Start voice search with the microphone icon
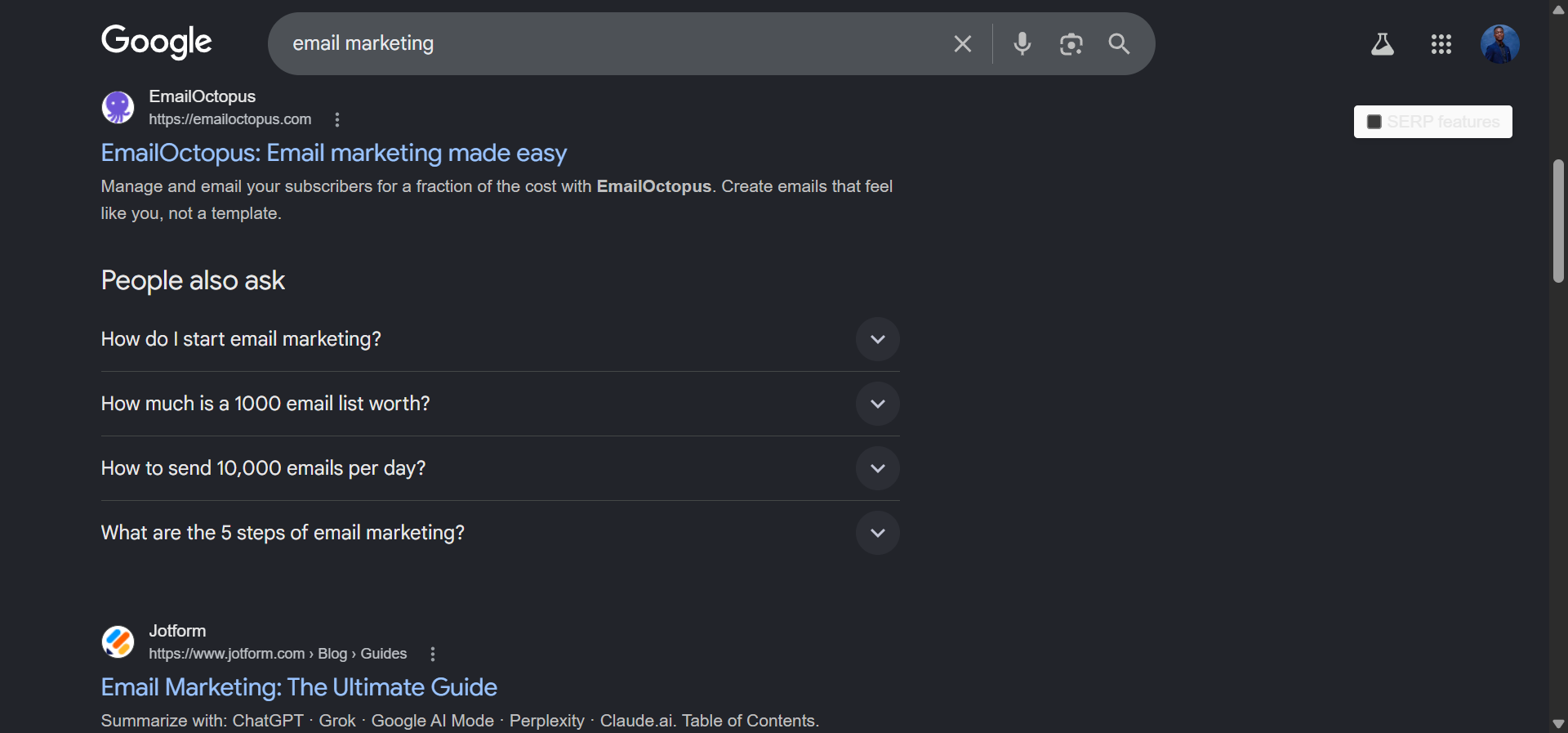The image size is (1568, 733). [x=1022, y=43]
